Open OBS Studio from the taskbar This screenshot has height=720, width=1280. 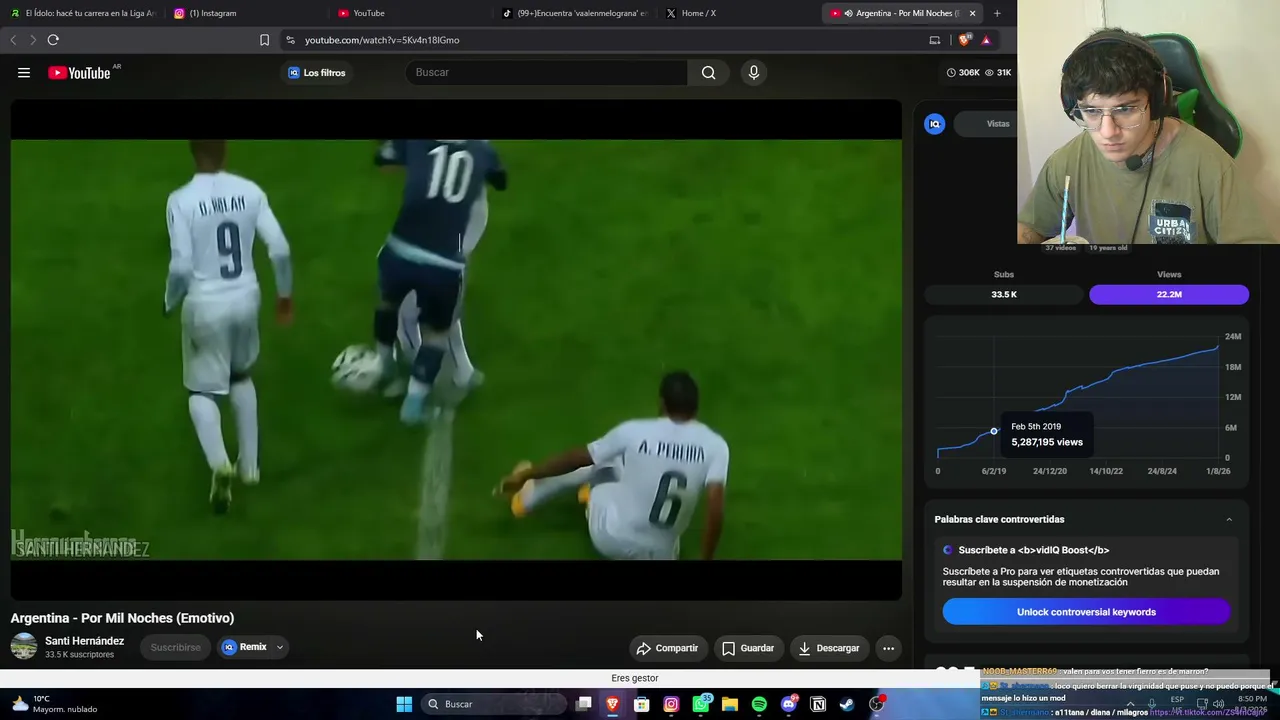[x=877, y=704]
